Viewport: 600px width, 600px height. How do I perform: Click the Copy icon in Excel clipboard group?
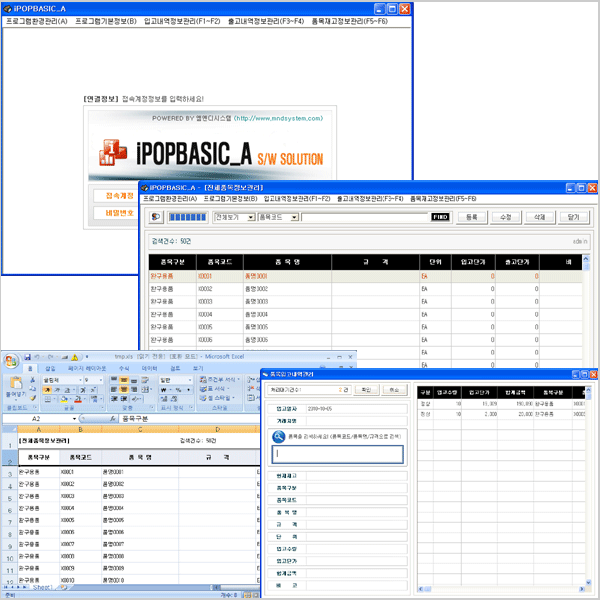(x=33, y=389)
